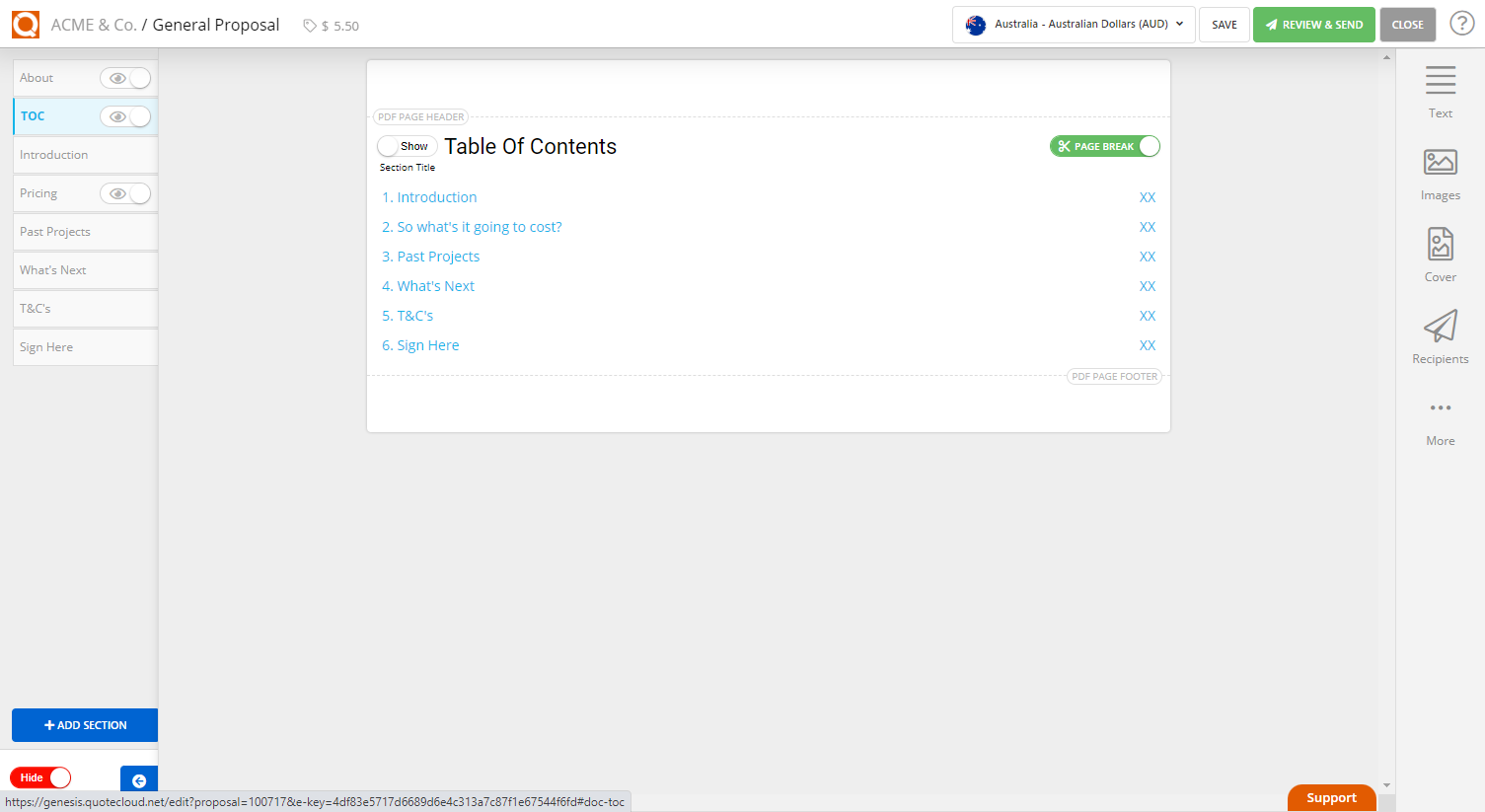This screenshot has height=812, width=1485.
Task: Click the REVIEW & SEND button
Action: 1313,25
